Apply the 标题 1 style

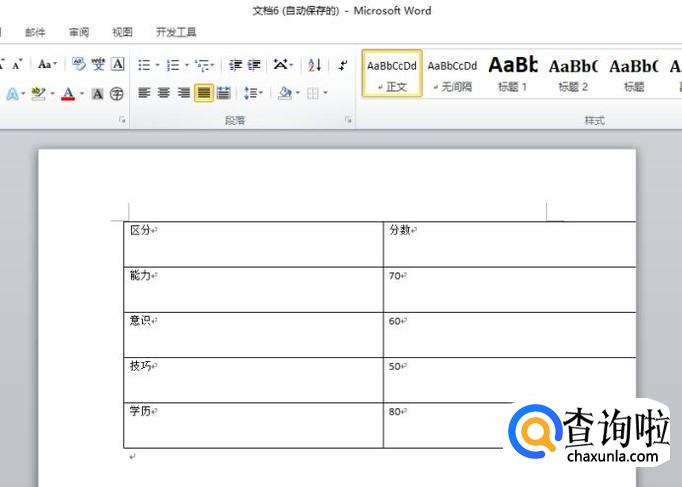click(x=513, y=74)
